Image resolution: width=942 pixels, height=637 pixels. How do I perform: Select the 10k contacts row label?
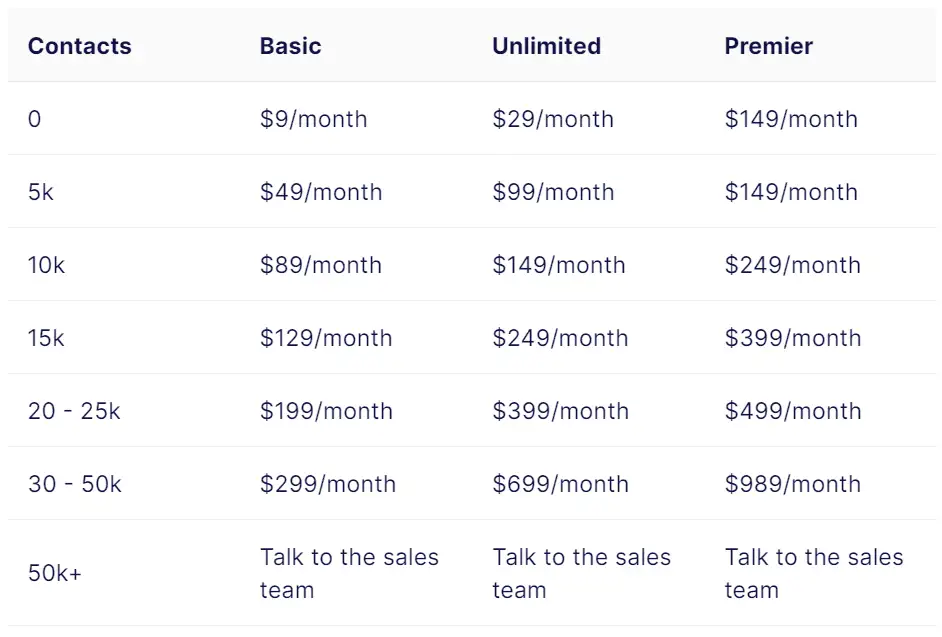tap(46, 265)
